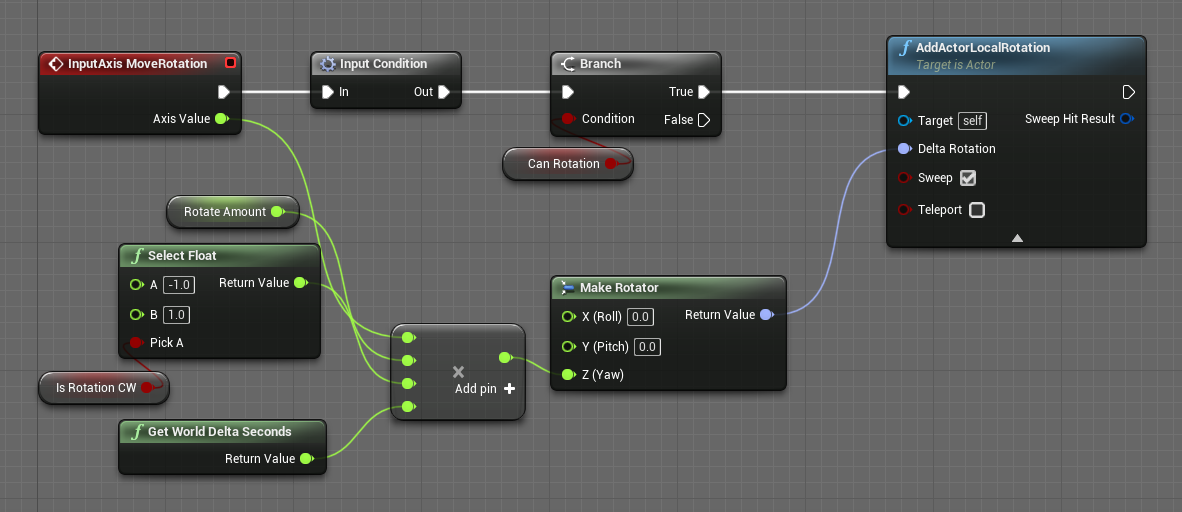
Task: Click the Branch node icon in header
Action: click(568, 64)
